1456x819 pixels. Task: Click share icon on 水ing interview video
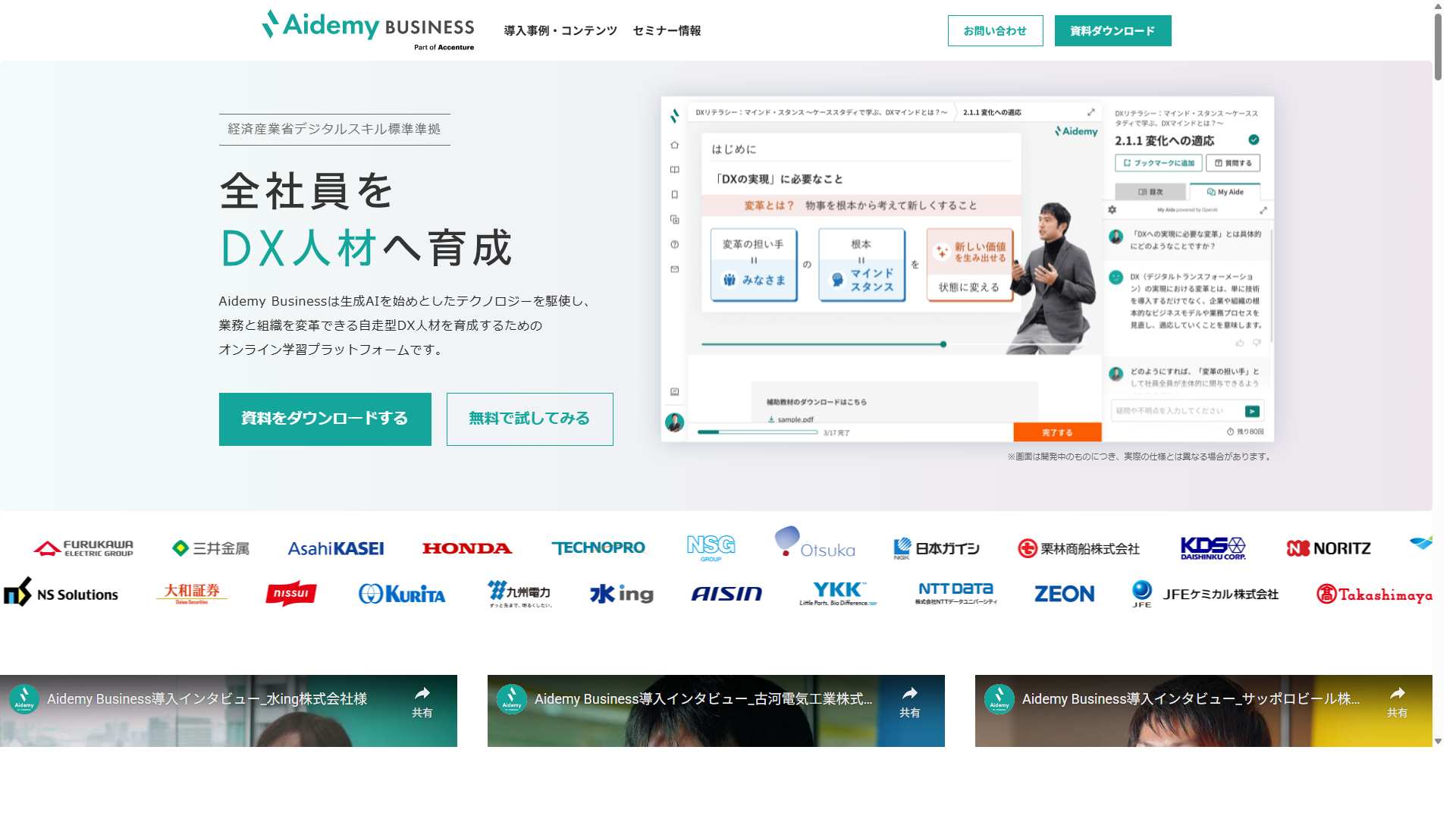[422, 701]
